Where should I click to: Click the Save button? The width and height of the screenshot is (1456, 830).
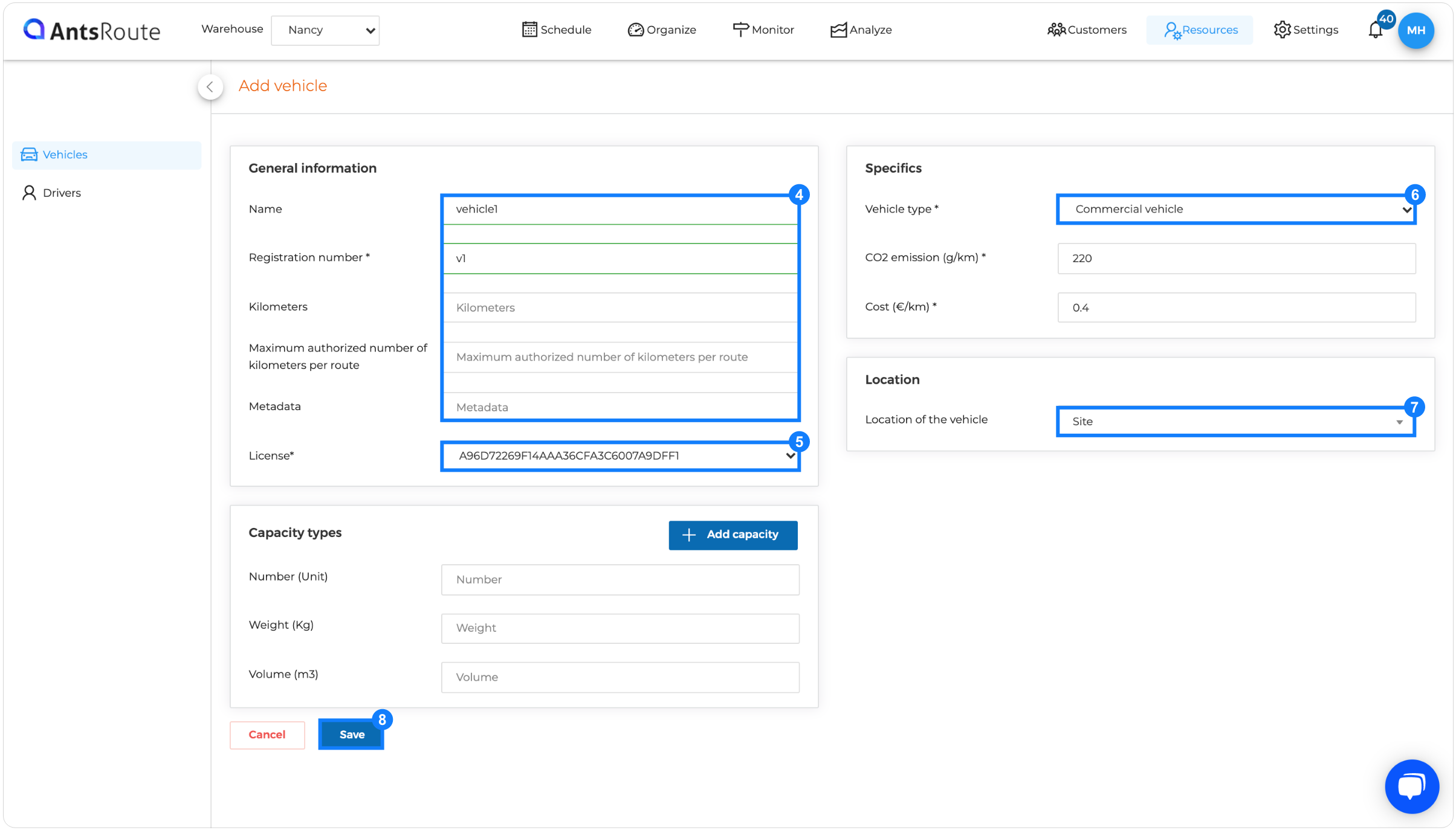click(x=351, y=735)
